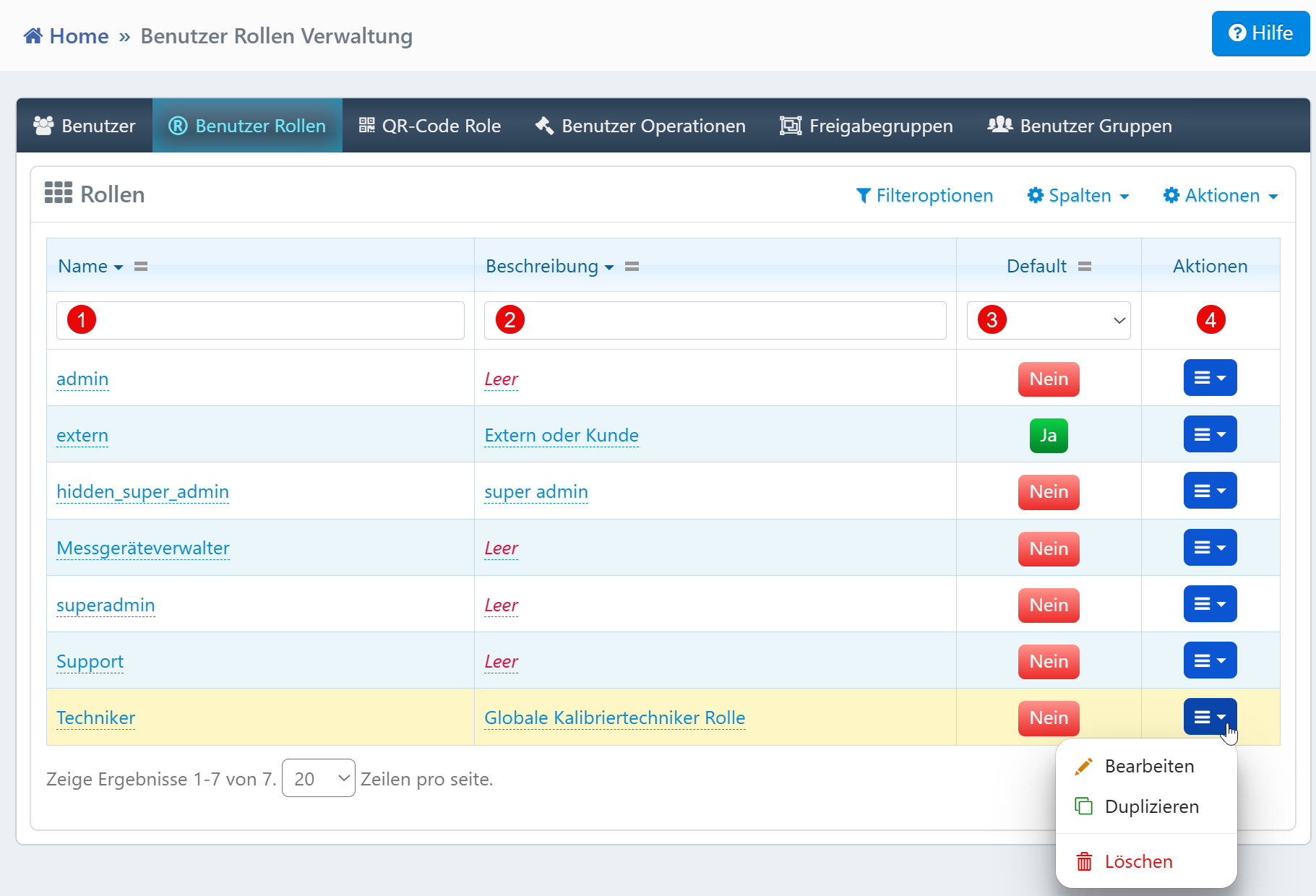This screenshot has height=896, width=1316.
Task: Click the drag handle icon beside Default header
Action: click(1084, 267)
